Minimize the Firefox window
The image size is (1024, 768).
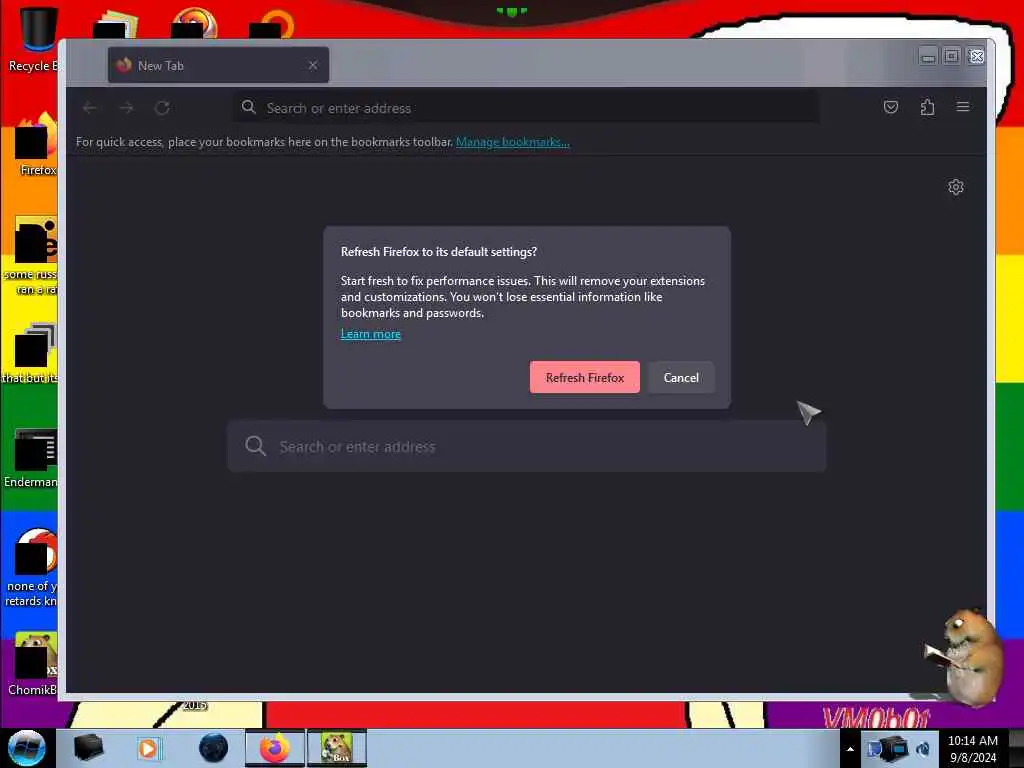click(x=927, y=57)
